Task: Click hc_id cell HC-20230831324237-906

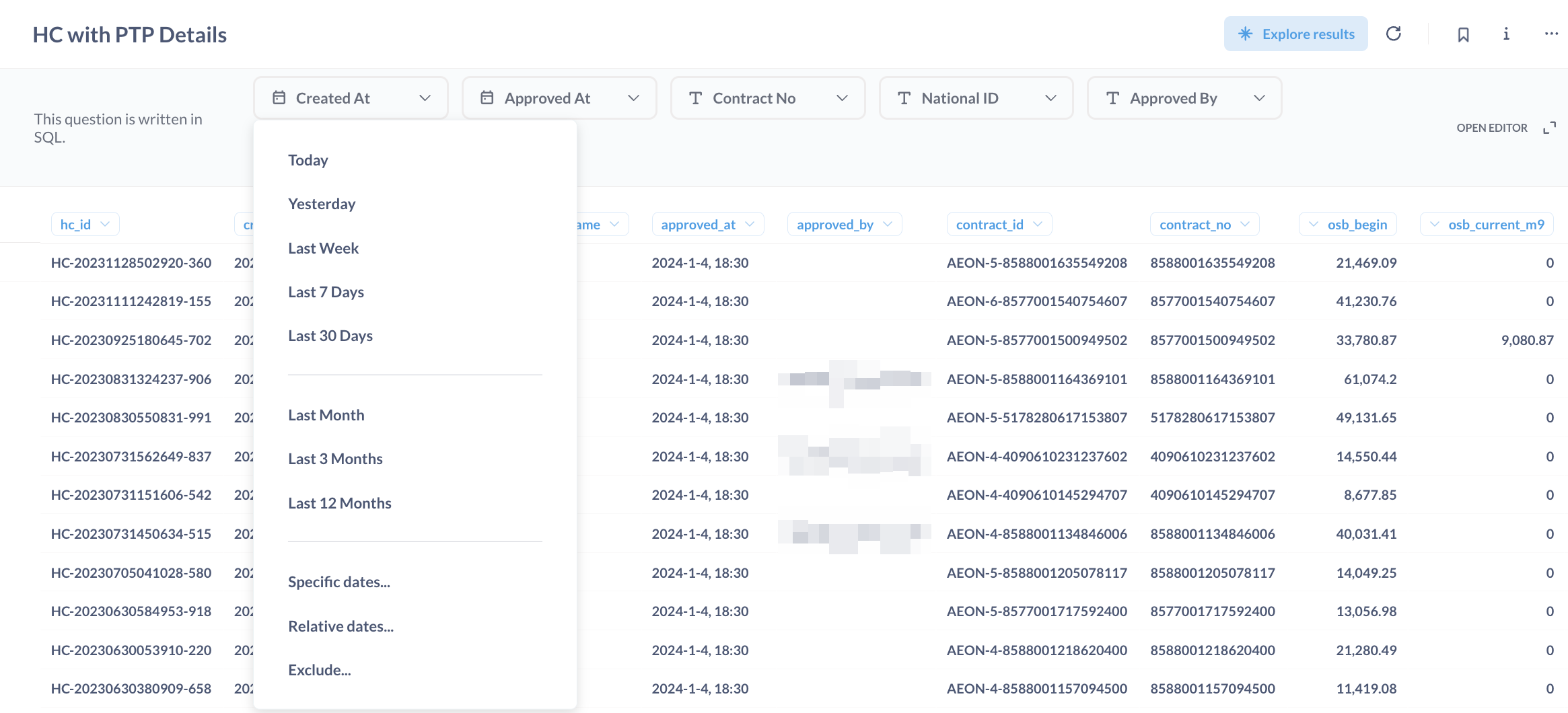Action: [131, 379]
